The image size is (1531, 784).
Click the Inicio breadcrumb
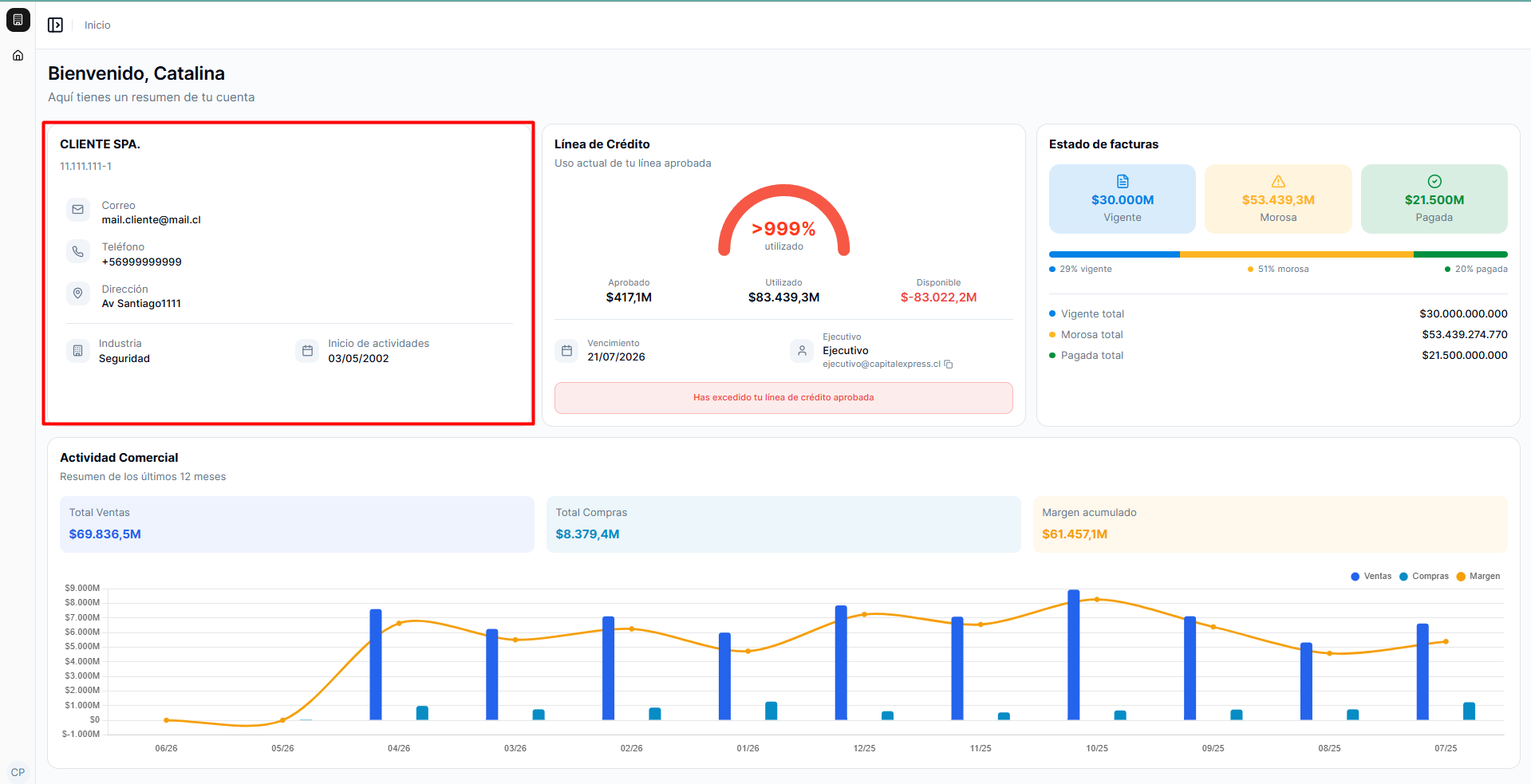pos(97,26)
